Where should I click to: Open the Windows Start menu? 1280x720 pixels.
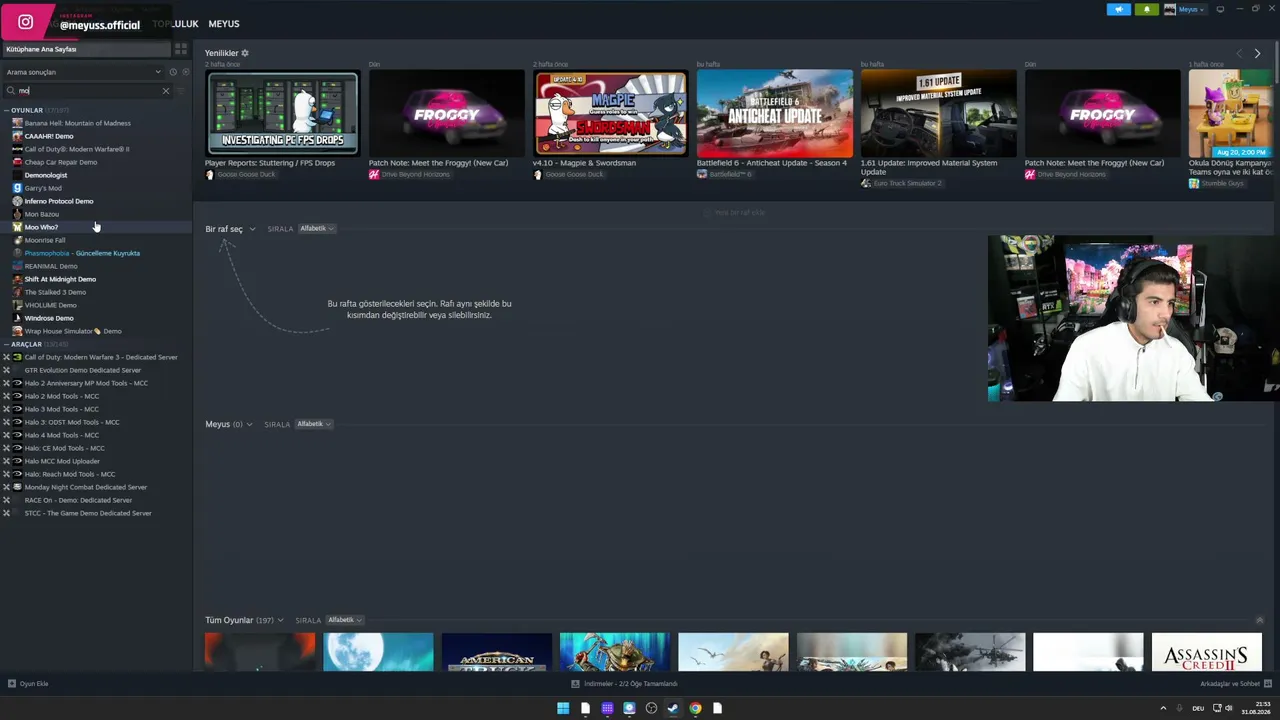point(563,708)
